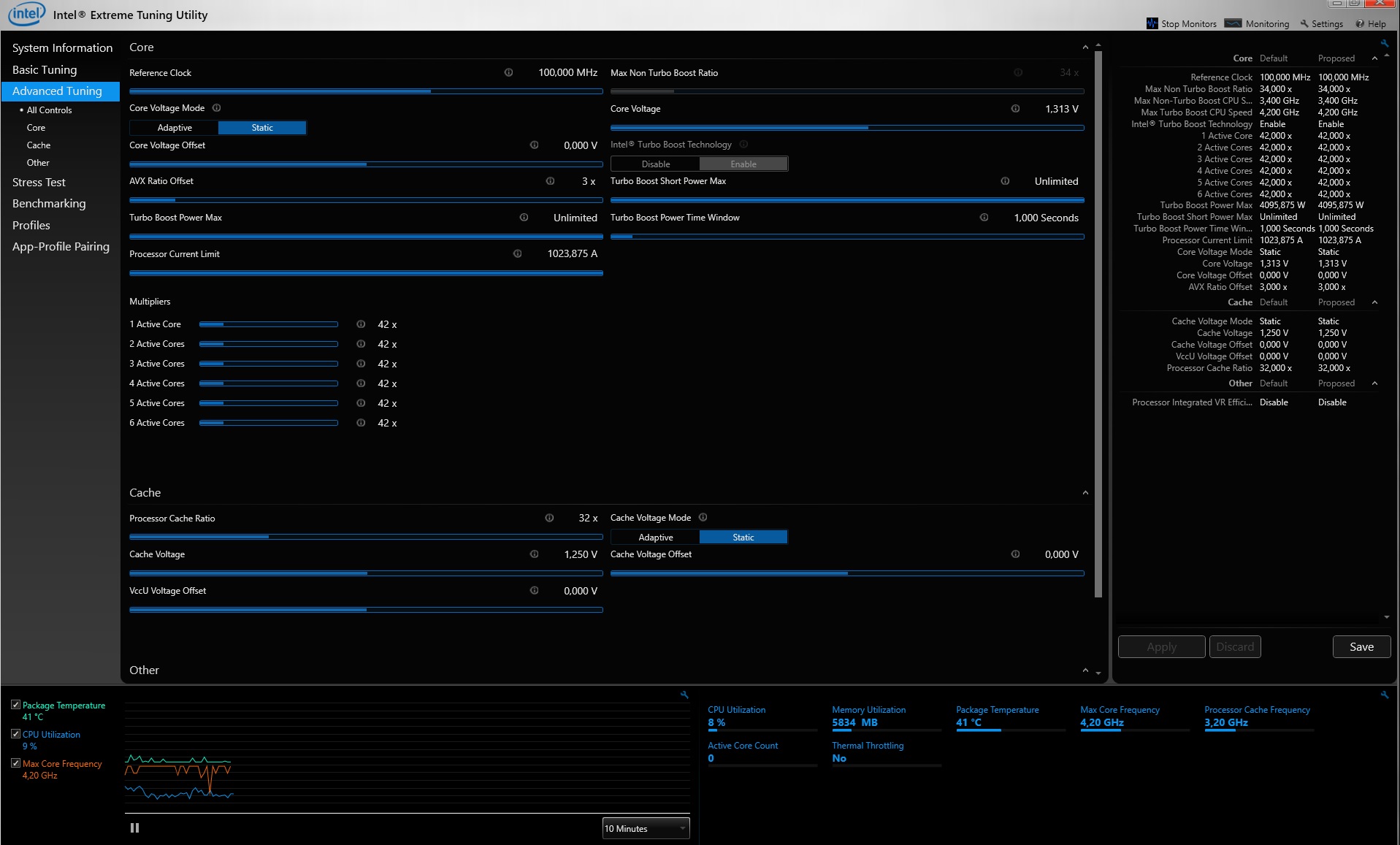
Task: Pause the monitoring graph
Action: (134, 828)
